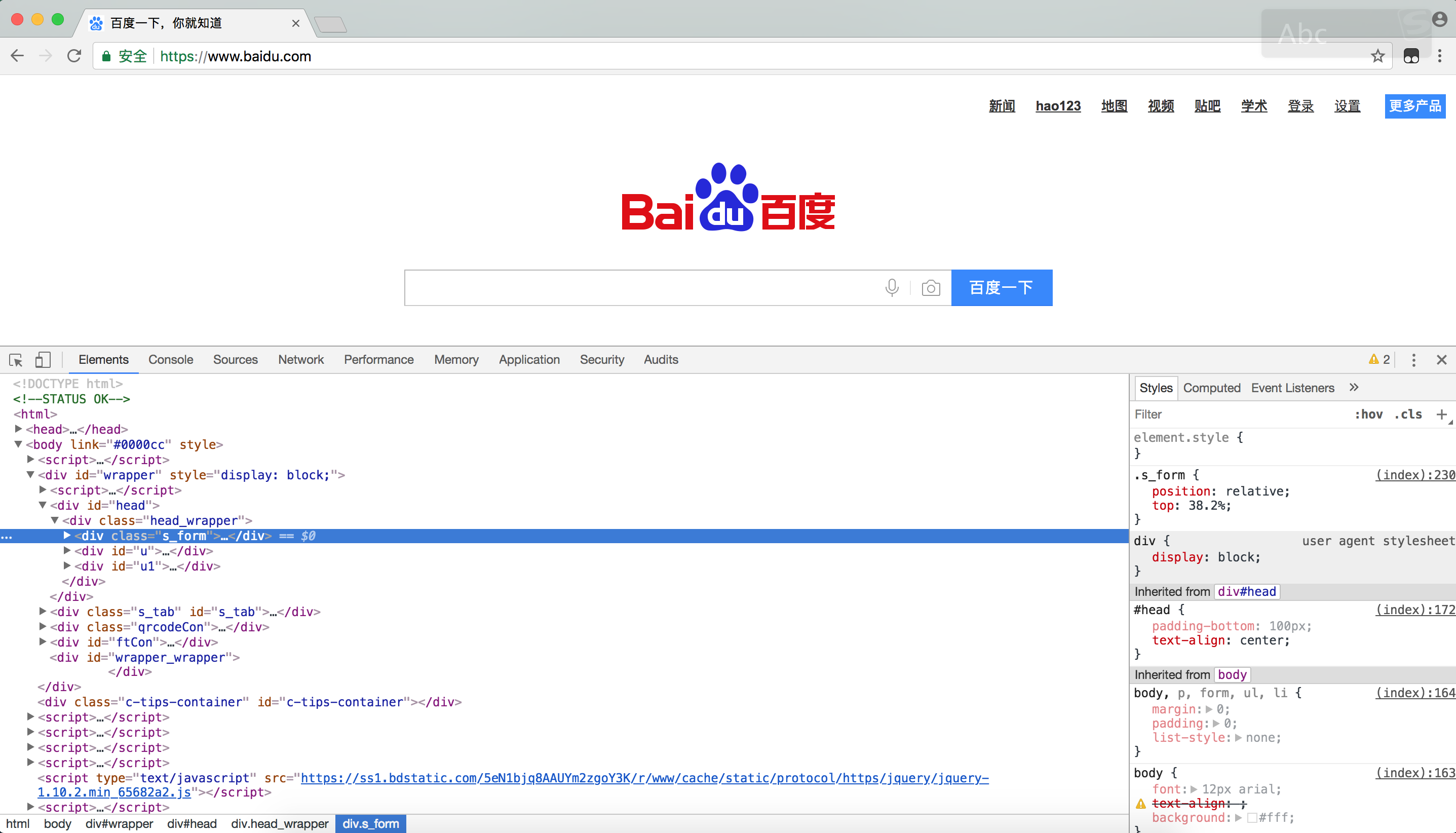
Task: Toggle the :hov element state panel
Action: pyautogui.click(x=1368, y=414)
